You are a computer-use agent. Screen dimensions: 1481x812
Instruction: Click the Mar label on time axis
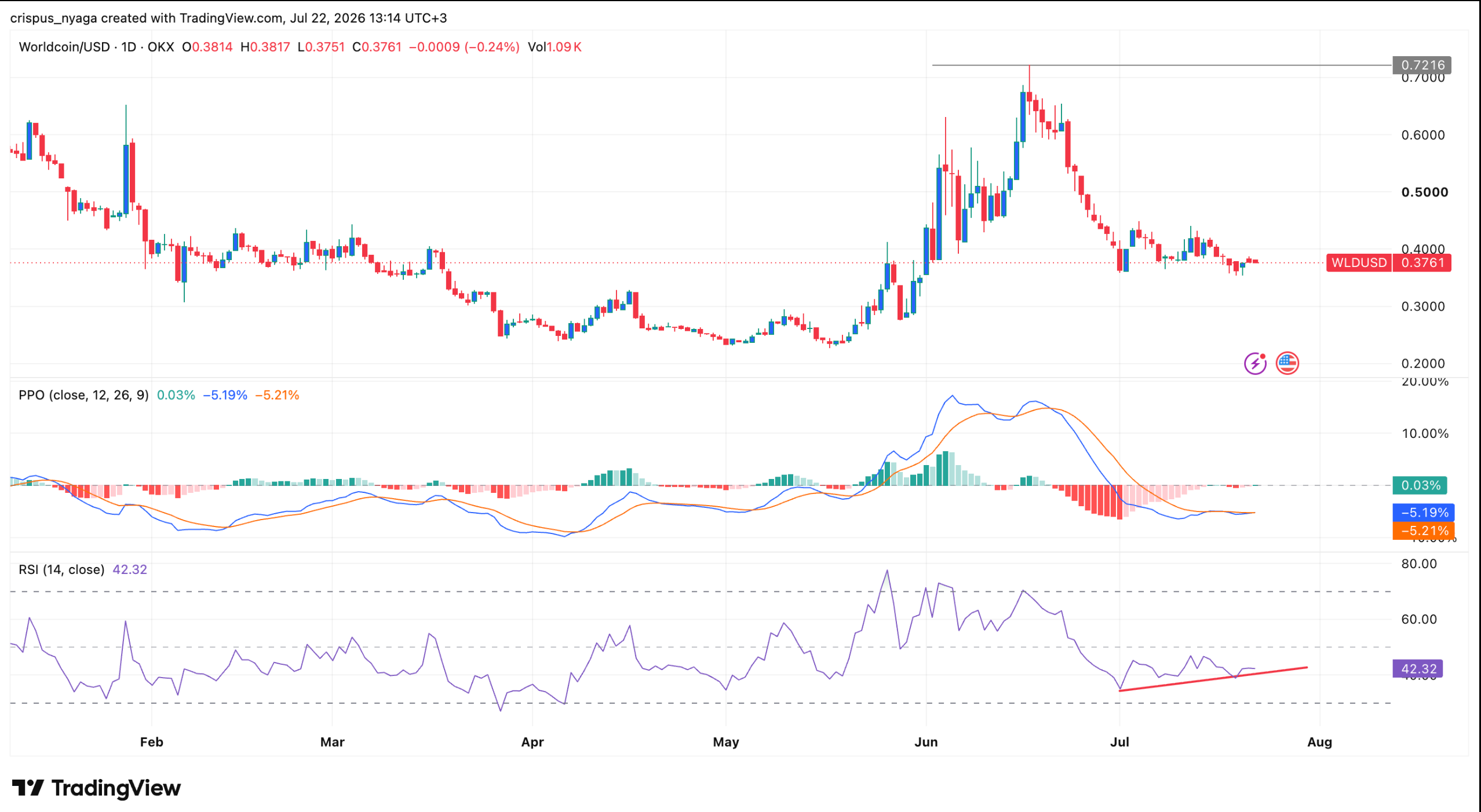click(x=333, y=742)
